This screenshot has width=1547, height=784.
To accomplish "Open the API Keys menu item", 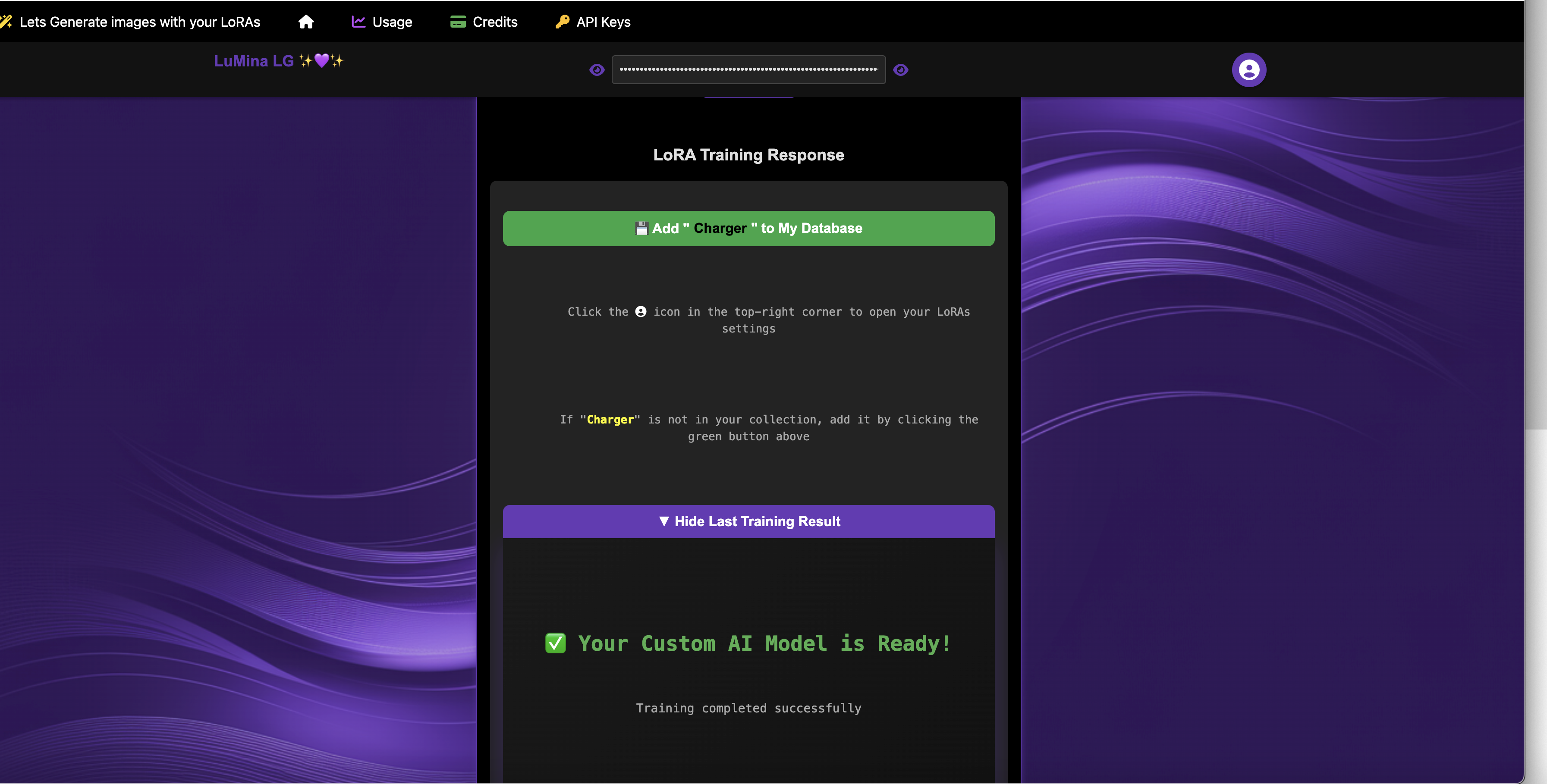I will [603, 22].
